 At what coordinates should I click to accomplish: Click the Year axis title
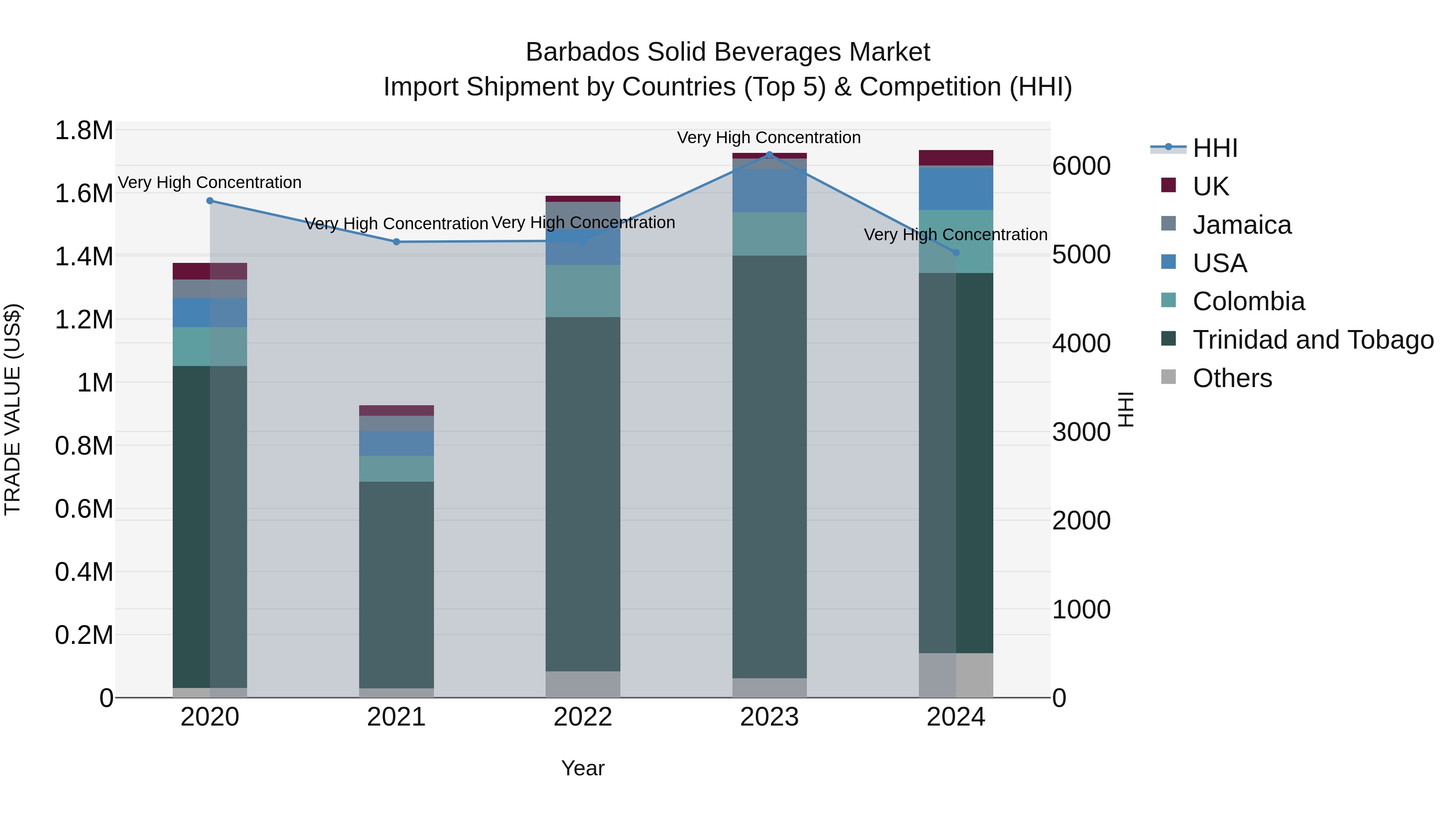tap(583, 768)
